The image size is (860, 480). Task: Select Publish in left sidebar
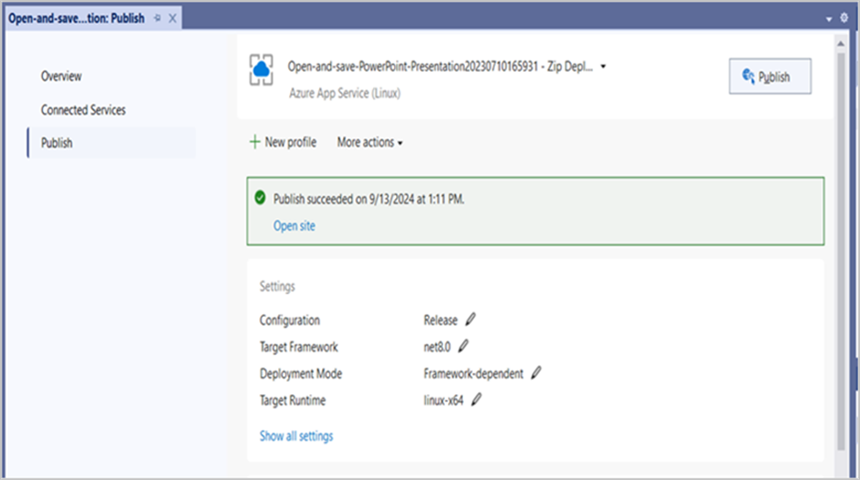click(x=56, y=143)
